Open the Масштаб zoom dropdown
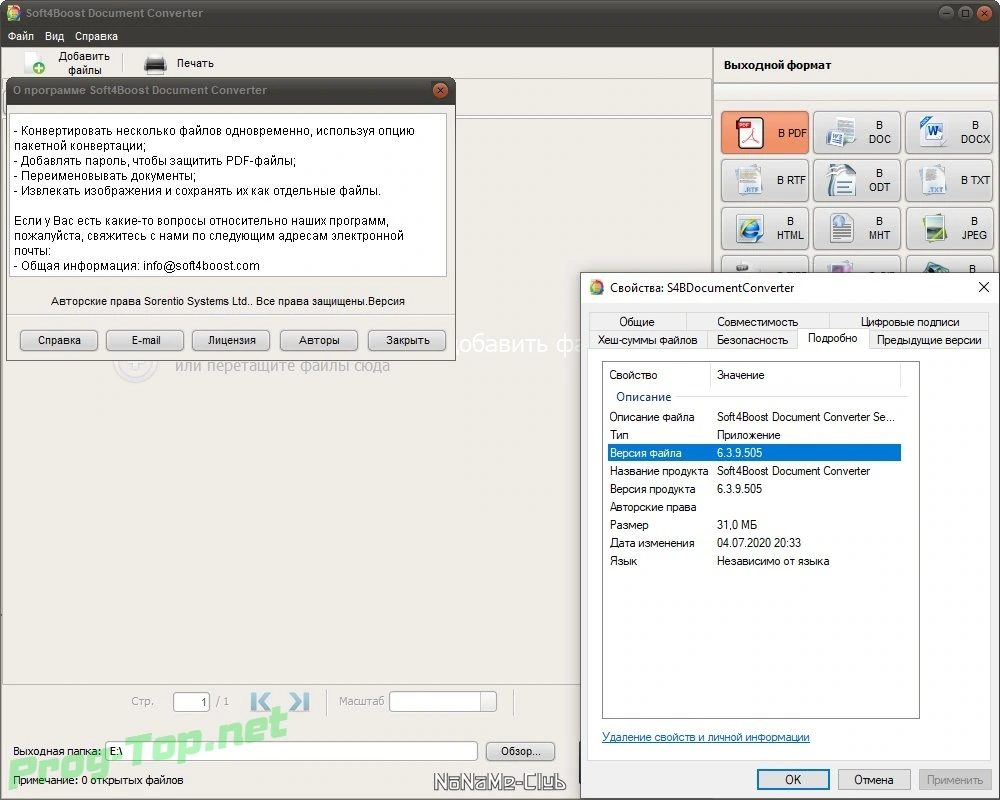This screenshot has width=1000, height=800. [x=488, y=702]
